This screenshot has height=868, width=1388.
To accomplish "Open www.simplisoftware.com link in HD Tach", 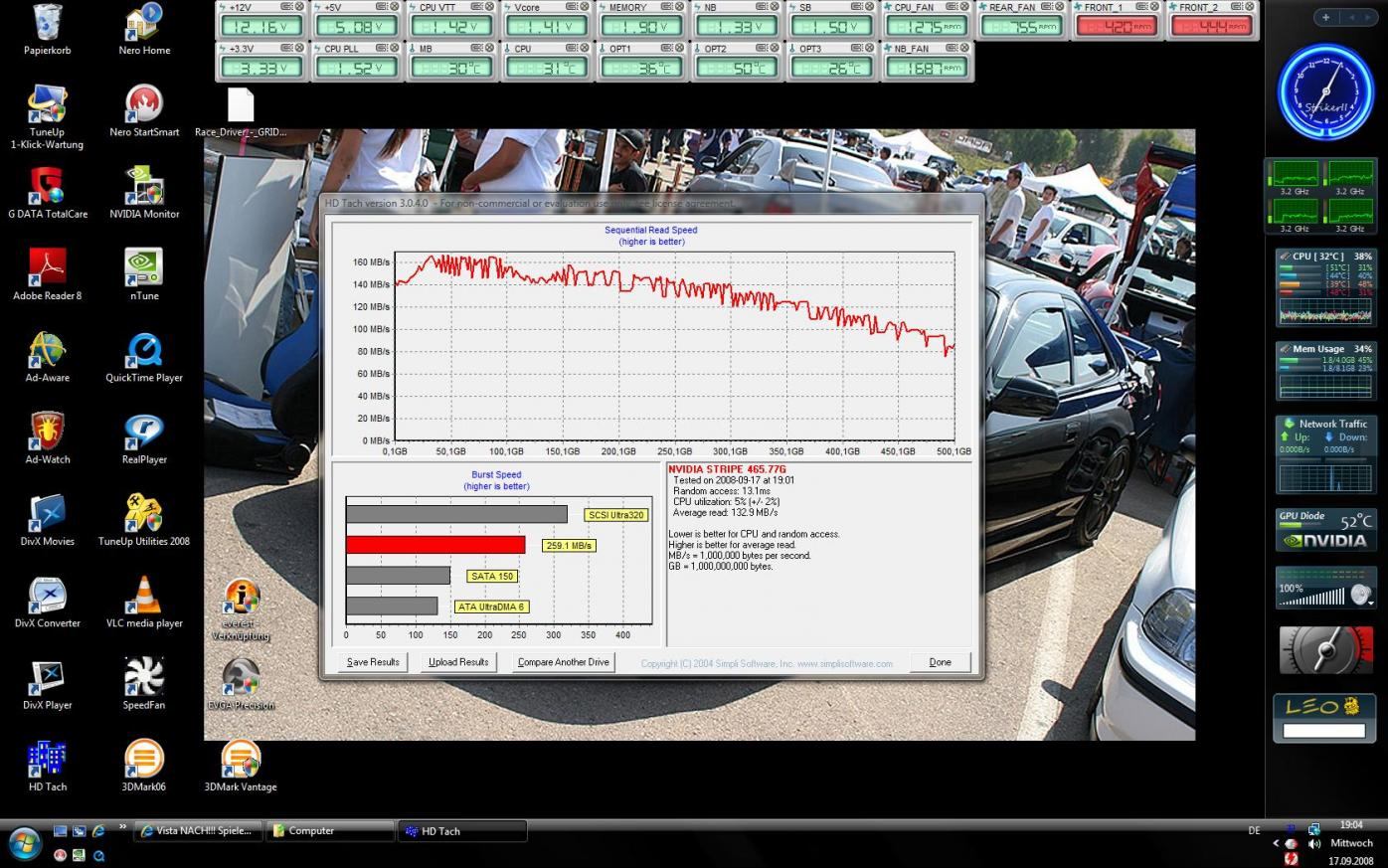I will point(844,664).
